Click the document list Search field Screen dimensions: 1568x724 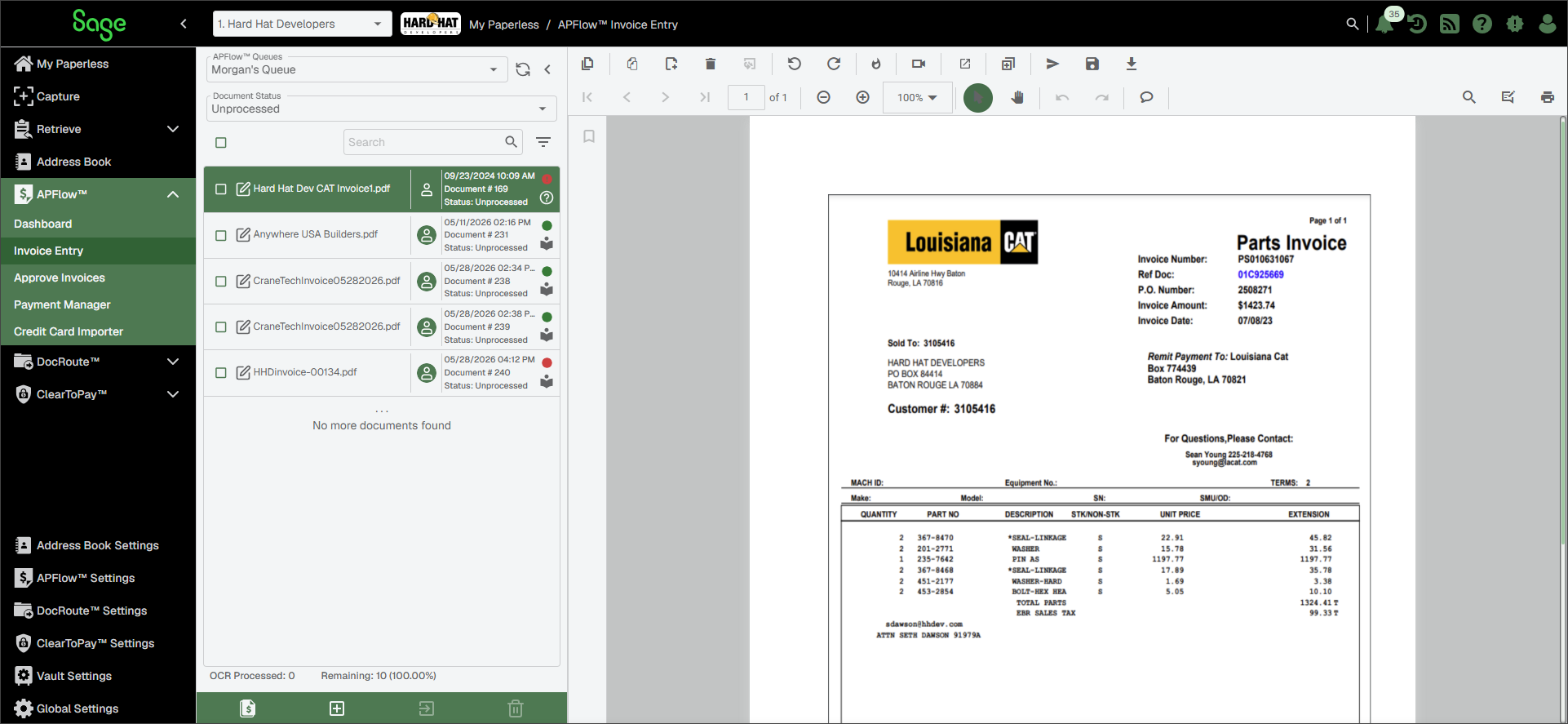433,142
